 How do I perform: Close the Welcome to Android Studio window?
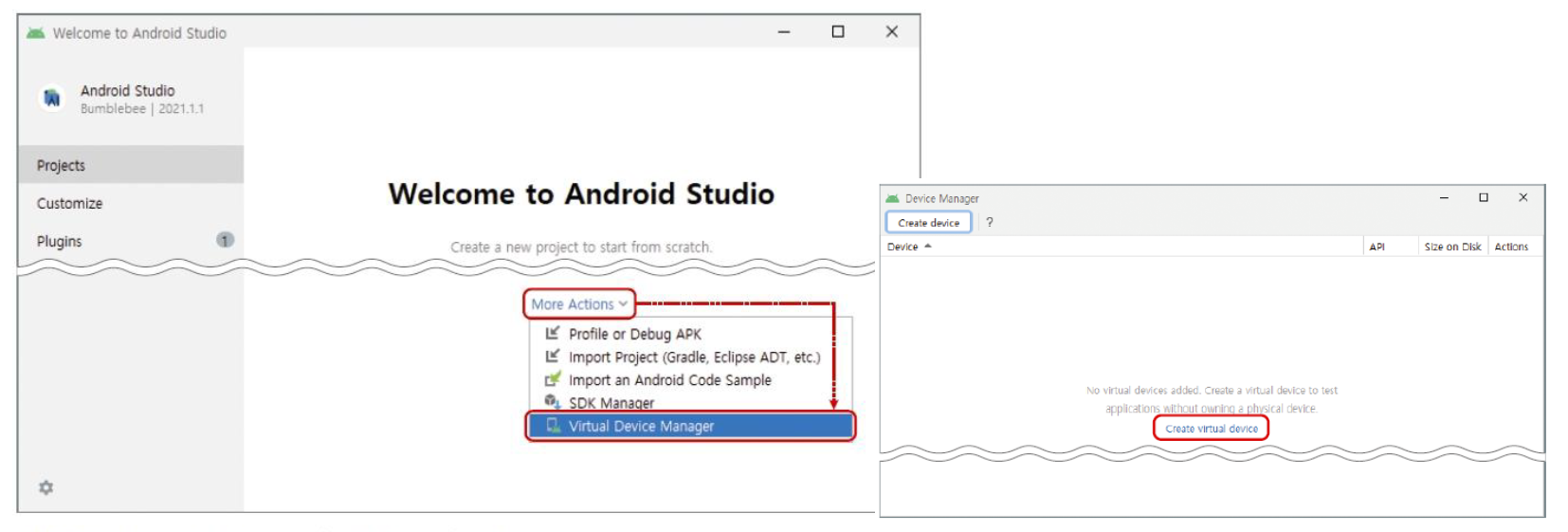(x=892, y=32)
